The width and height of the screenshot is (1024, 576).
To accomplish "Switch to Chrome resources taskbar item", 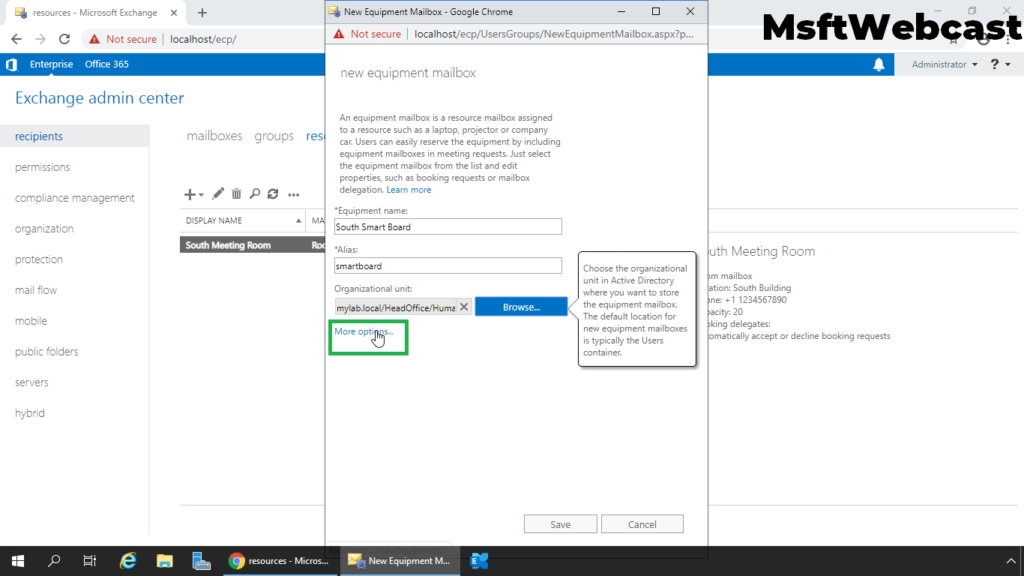I will tap(280, 561).
